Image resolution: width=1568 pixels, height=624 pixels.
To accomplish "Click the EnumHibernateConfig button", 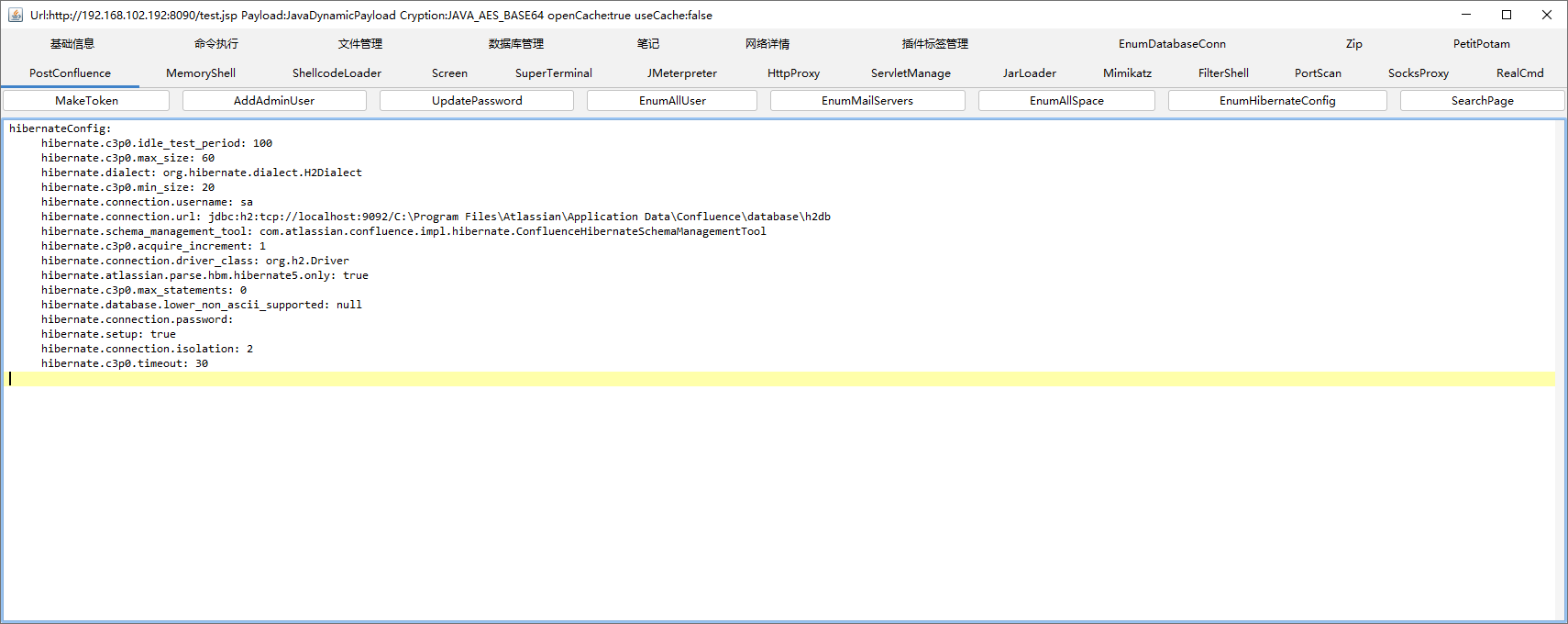I will pos(1277,101).
